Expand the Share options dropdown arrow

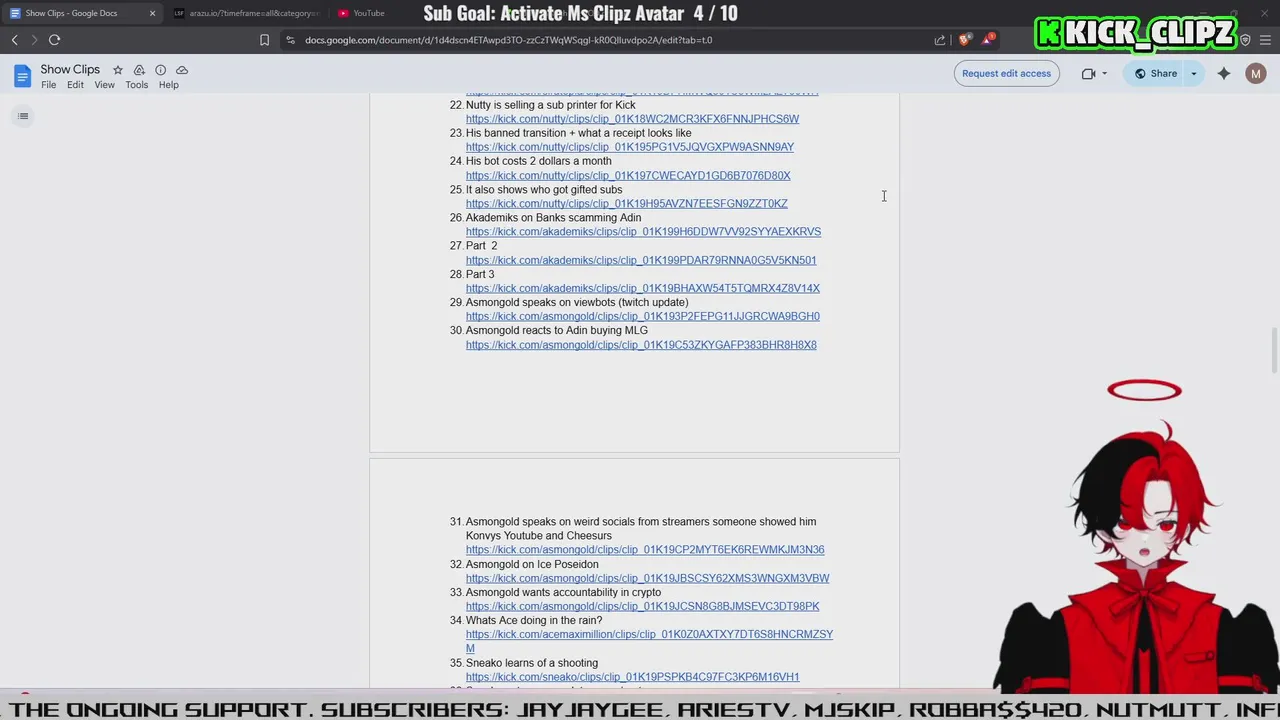tap(1193, 73)
